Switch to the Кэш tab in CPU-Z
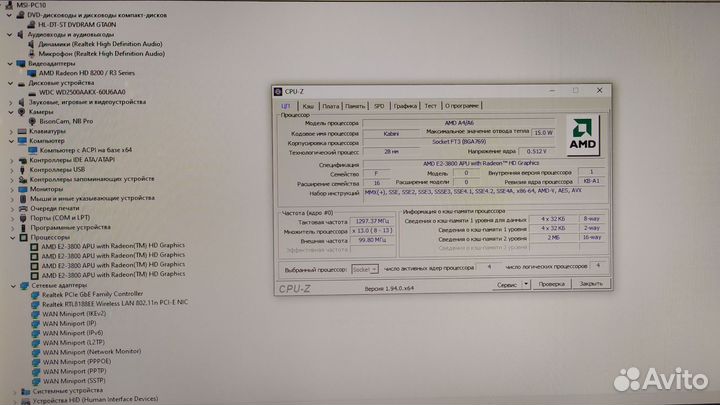Viewport: 720px width, 405px height. [x=308, y=106]
